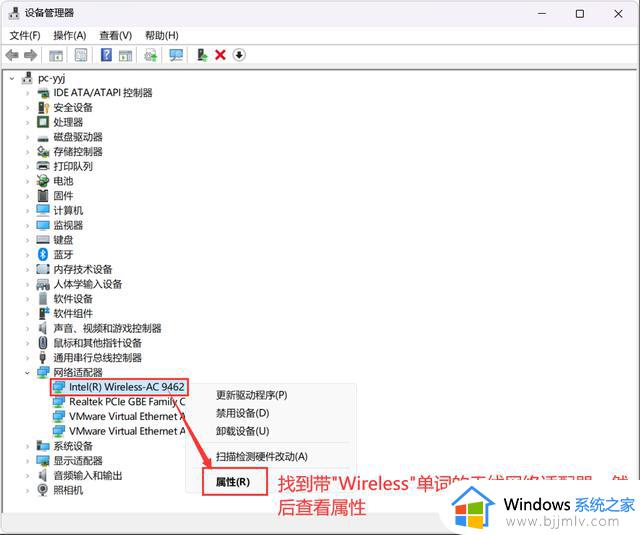Click the print queue (打印队列) icon
The width and height of the screenshot is (640, 535).
43,166
